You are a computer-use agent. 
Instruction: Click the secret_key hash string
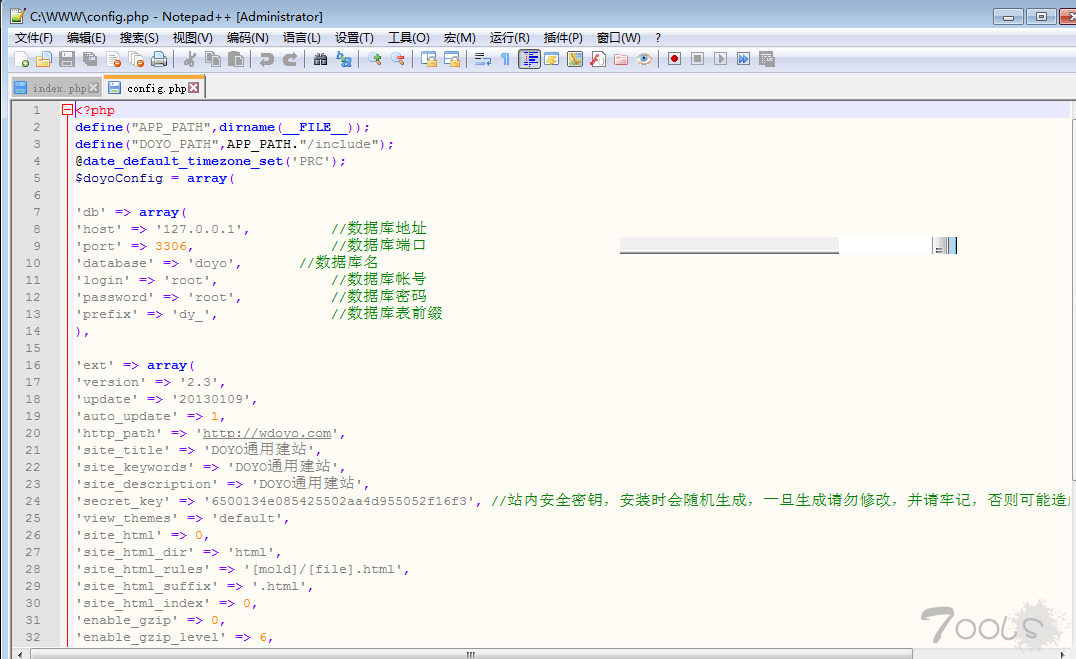340,501
